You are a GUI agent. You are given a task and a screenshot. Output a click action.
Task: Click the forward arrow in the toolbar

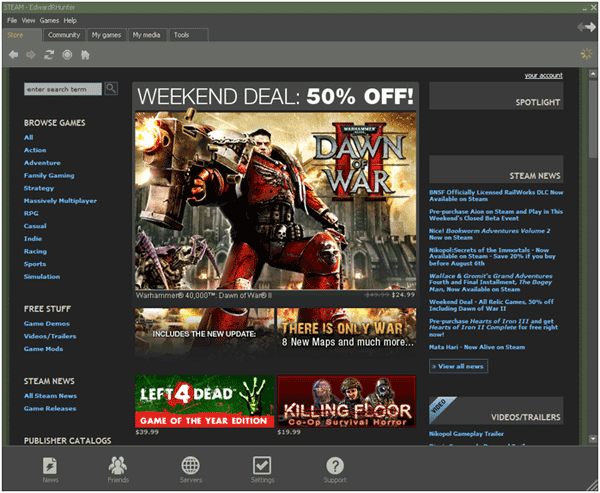pos(31,55)
